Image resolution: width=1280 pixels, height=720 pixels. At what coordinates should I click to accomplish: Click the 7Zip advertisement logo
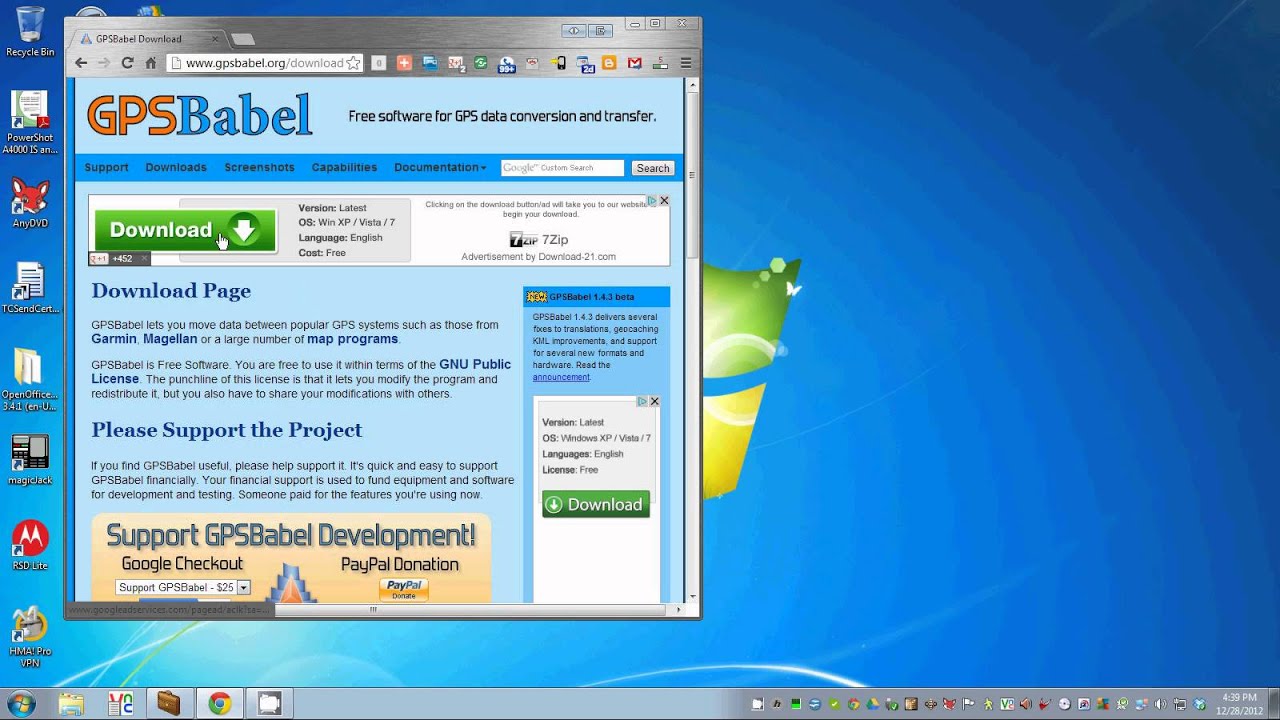(x=539, y=240)
